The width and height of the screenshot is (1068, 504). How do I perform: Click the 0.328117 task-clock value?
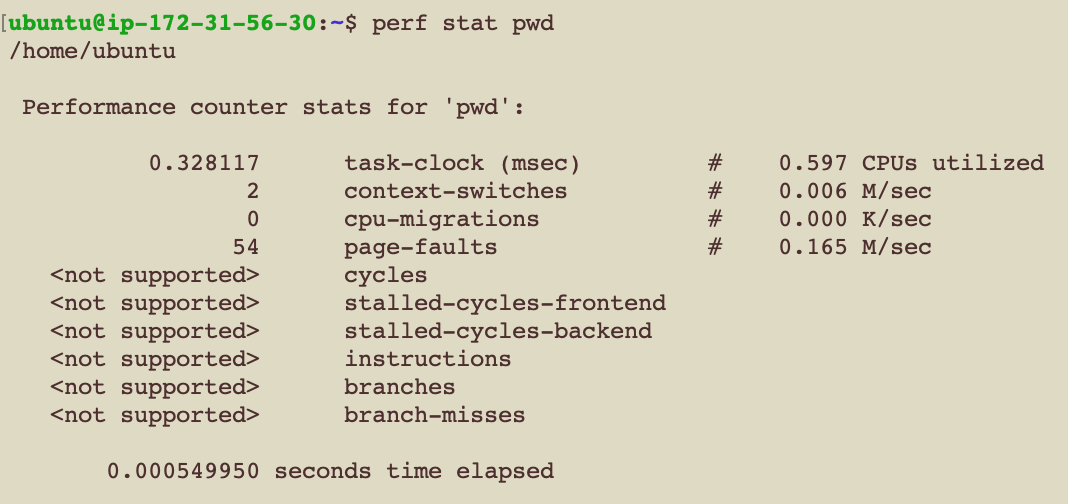[x=204, y=163]
